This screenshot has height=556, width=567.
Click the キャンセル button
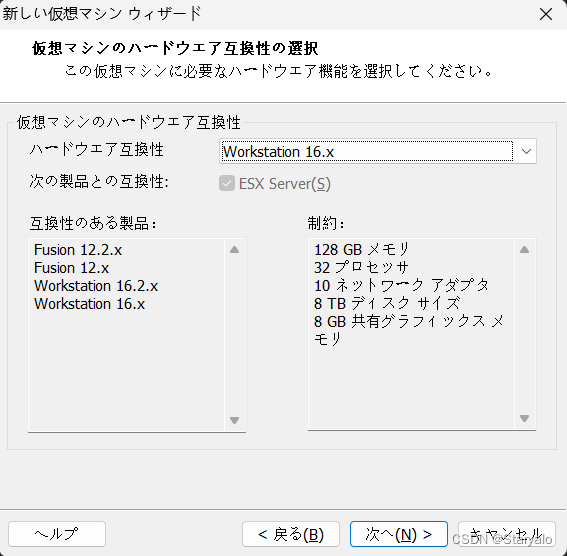pos(507,534)
